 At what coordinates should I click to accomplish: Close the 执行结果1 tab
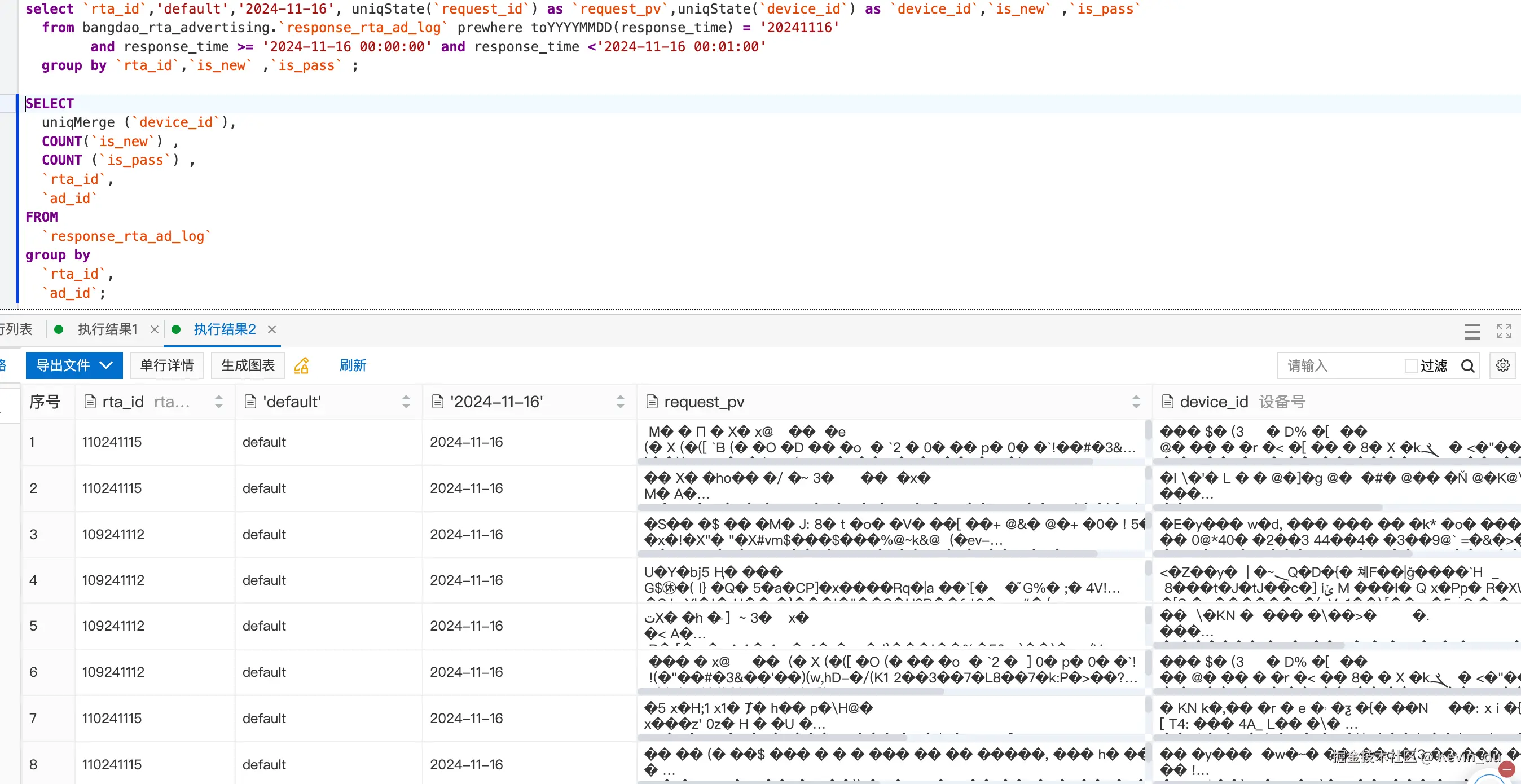[154, 329]
